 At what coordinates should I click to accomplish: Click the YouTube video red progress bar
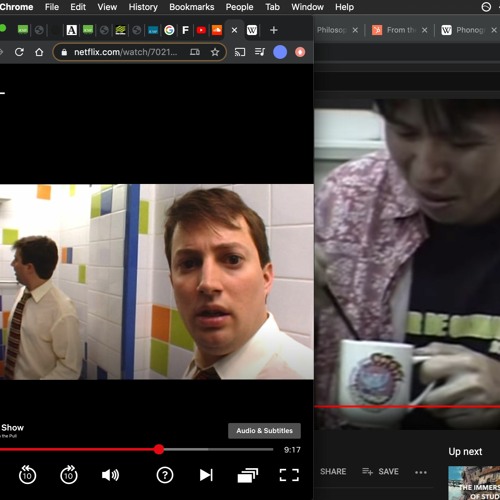pos(407,406)
